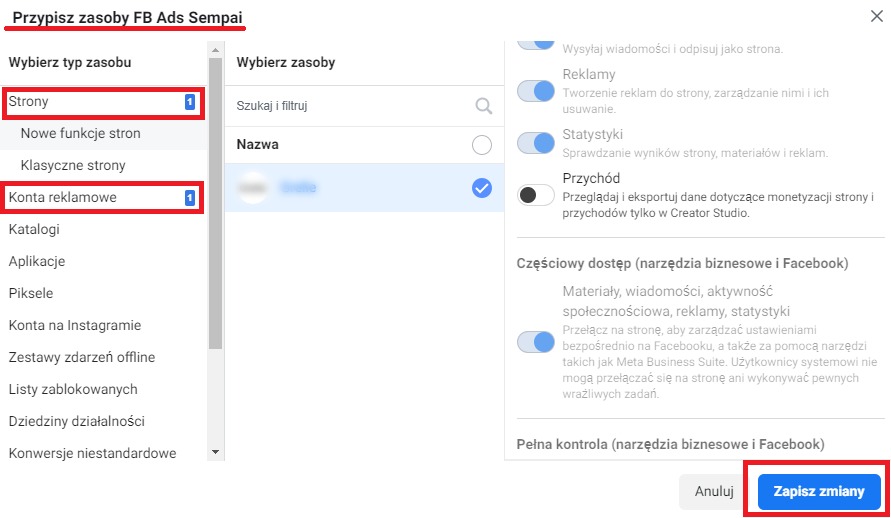
Task: Click the badge count next to Strony
Action: pyautogui.click(x=190, y=102)
